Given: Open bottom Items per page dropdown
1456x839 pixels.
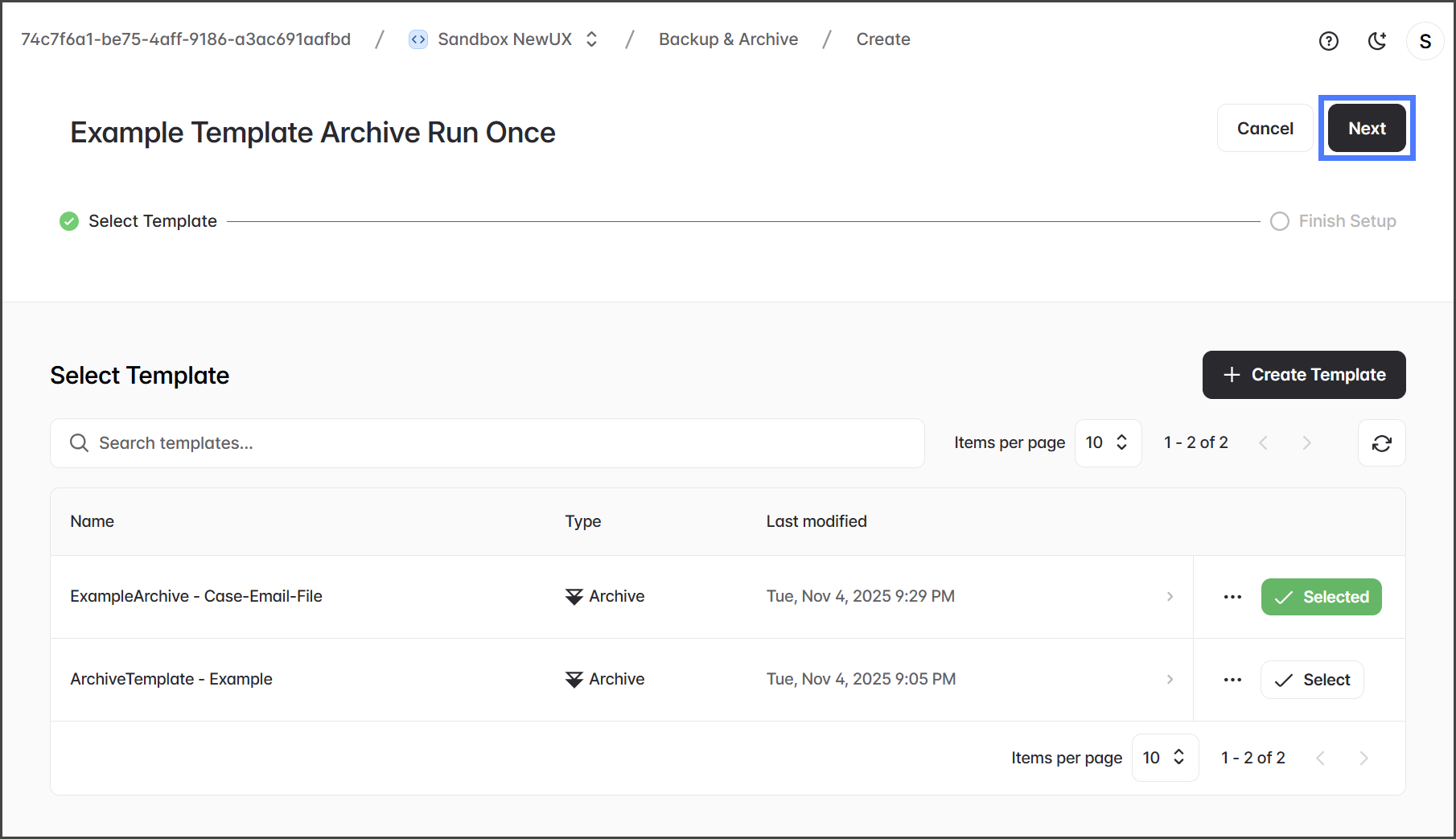Looking at the screenshot, I should [x=1164, y=758].
